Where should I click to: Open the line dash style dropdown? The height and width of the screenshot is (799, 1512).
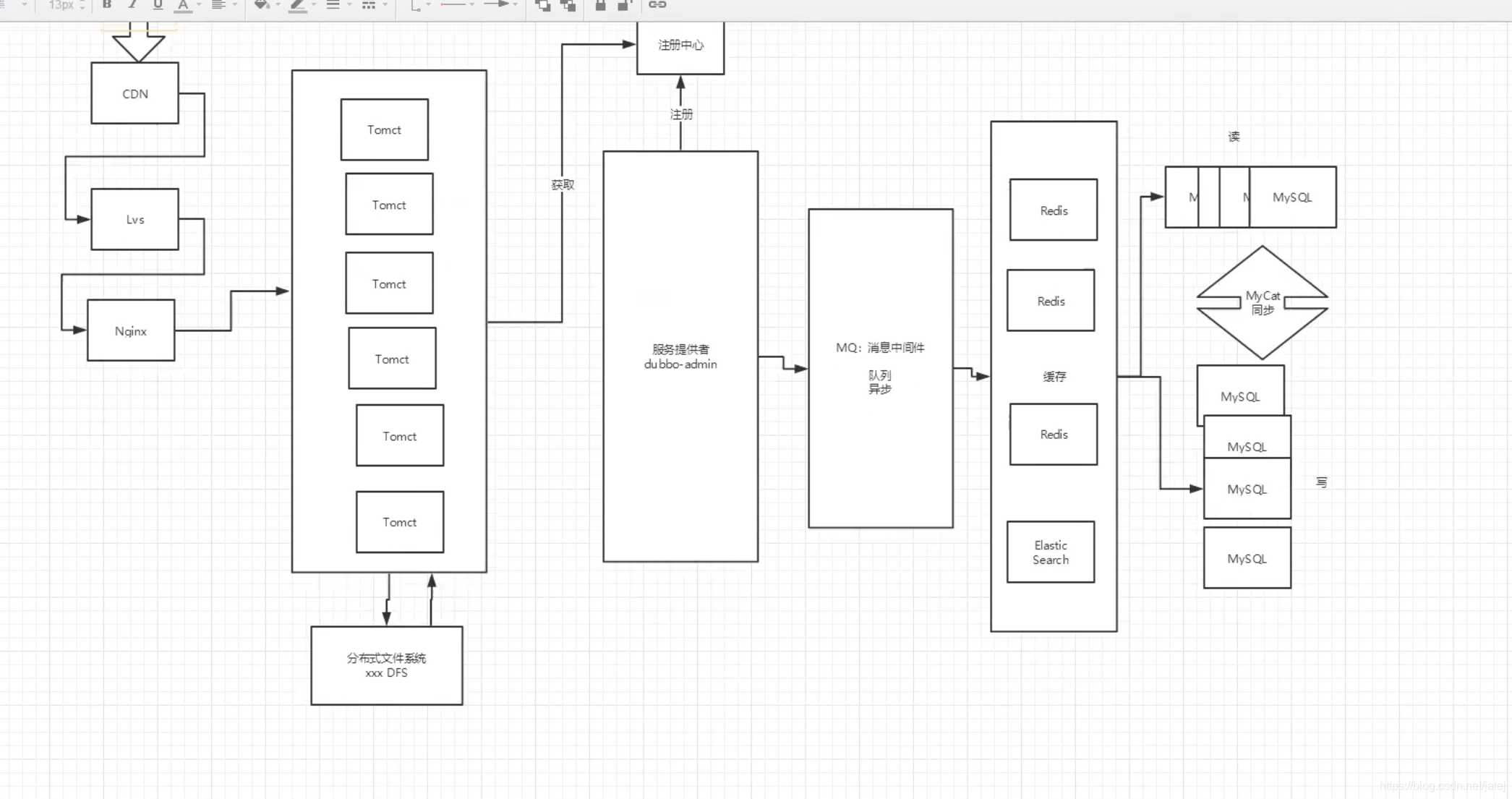369,4
